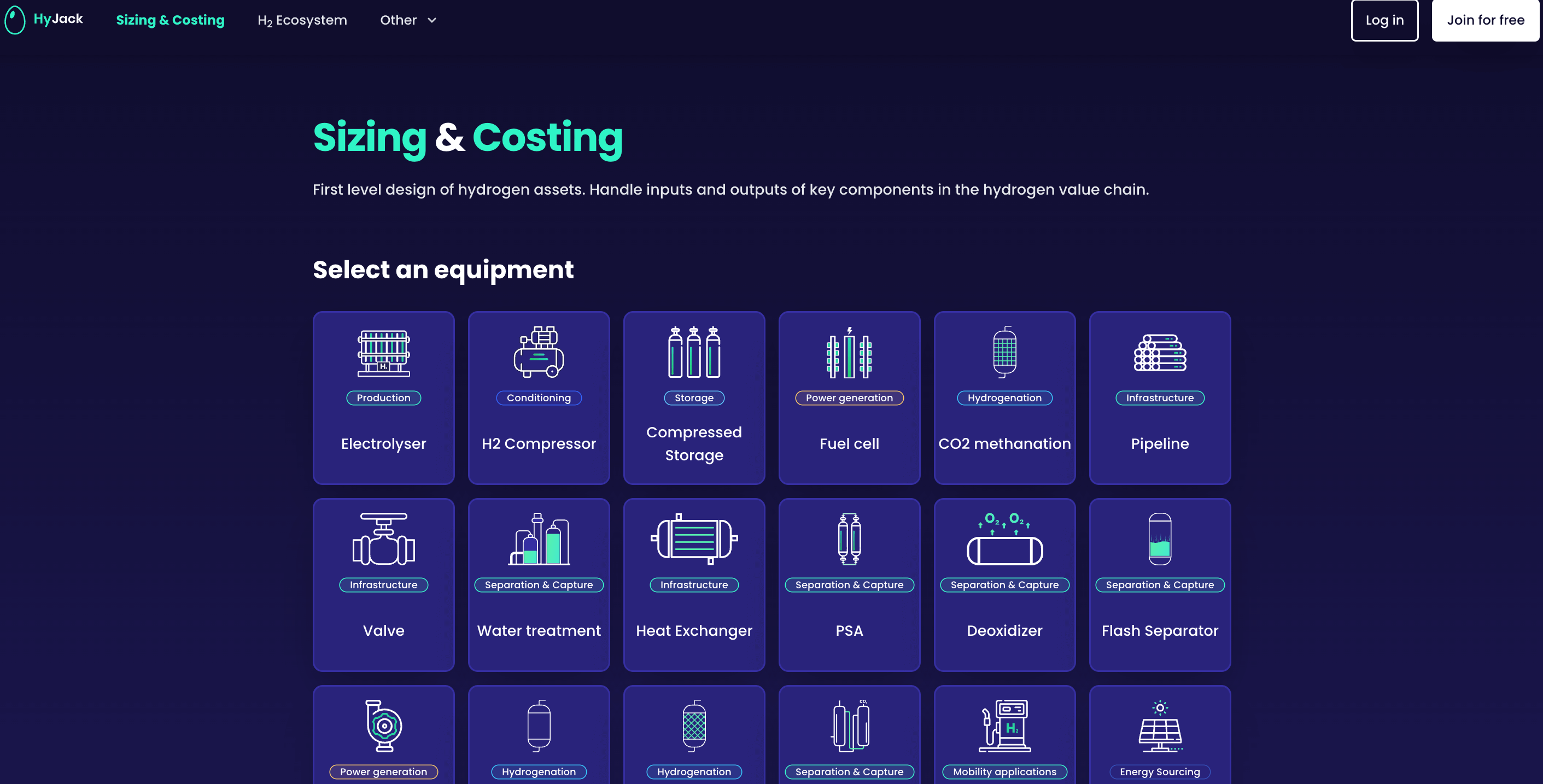Select the crosshatched reactor Hydrogenation icon
Image resolution: width=1543 pixels, height=784 pixels.
point(694,726)
